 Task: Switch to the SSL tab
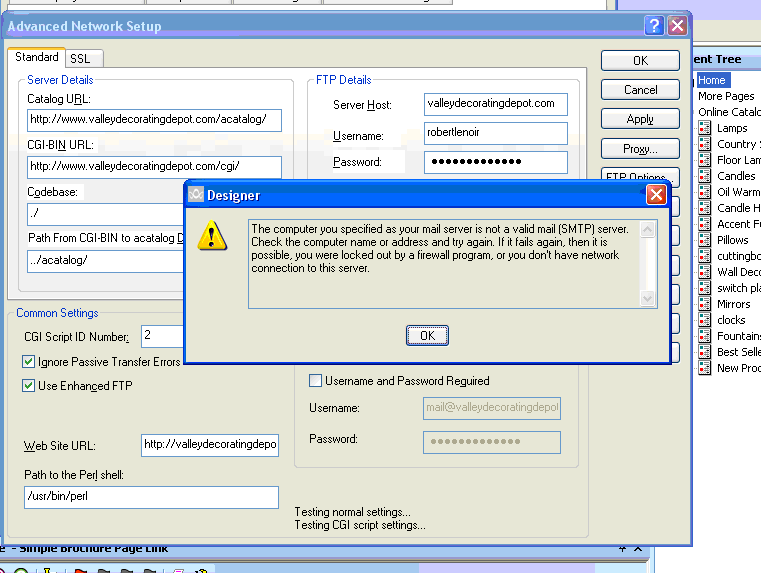click(x=80, y=59)
